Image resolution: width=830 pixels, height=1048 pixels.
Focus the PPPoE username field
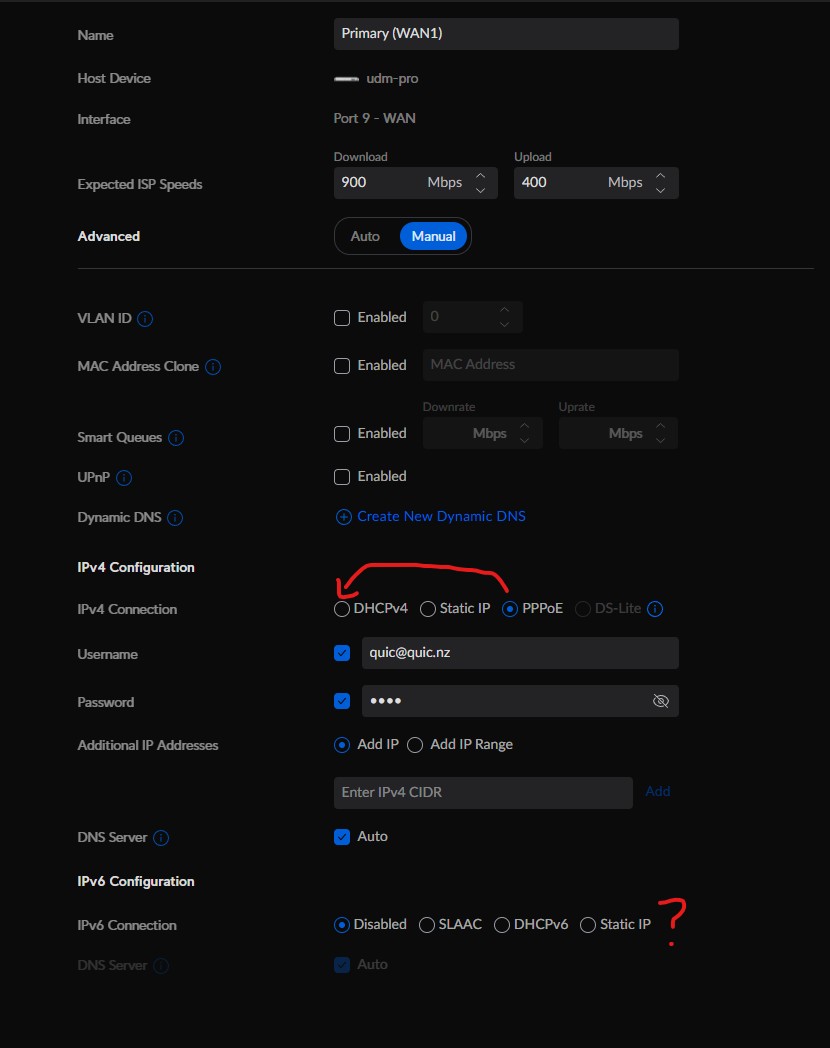tap(520, 653)
